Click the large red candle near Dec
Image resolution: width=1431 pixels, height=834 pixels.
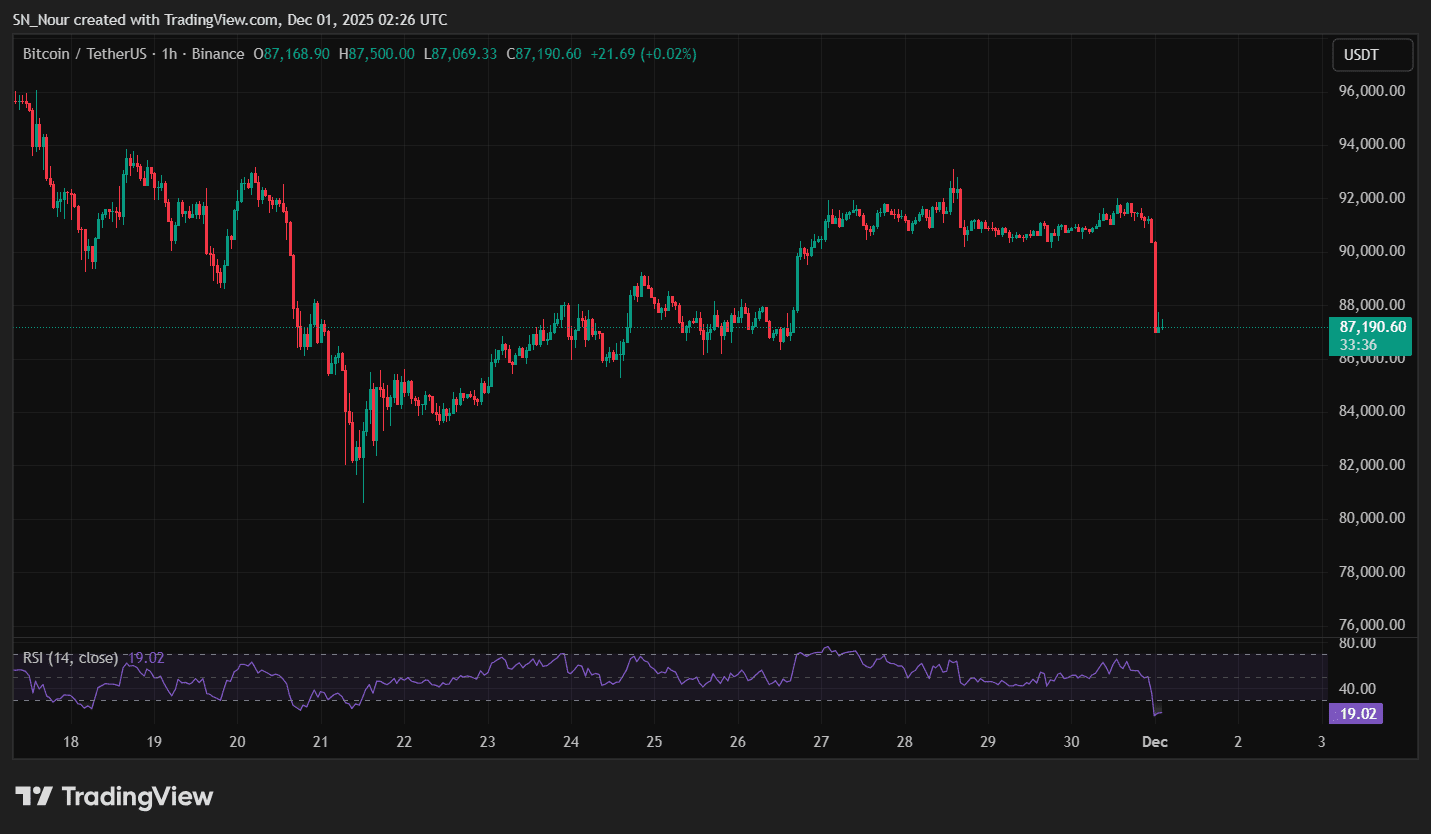tap(1155, 285)
